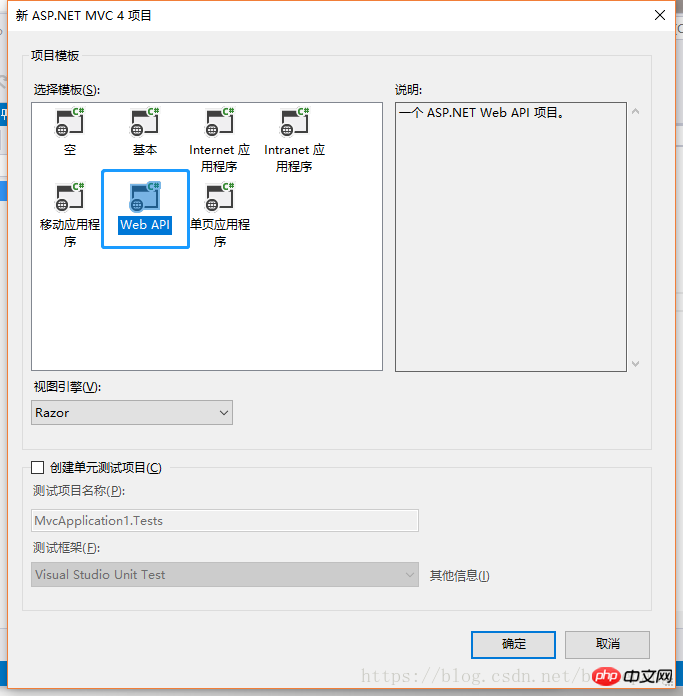The width and height of the screenshot is (683, 696).
Task: Choose the Intranet 应用程序 template icon
Action: tap(295, 122)
